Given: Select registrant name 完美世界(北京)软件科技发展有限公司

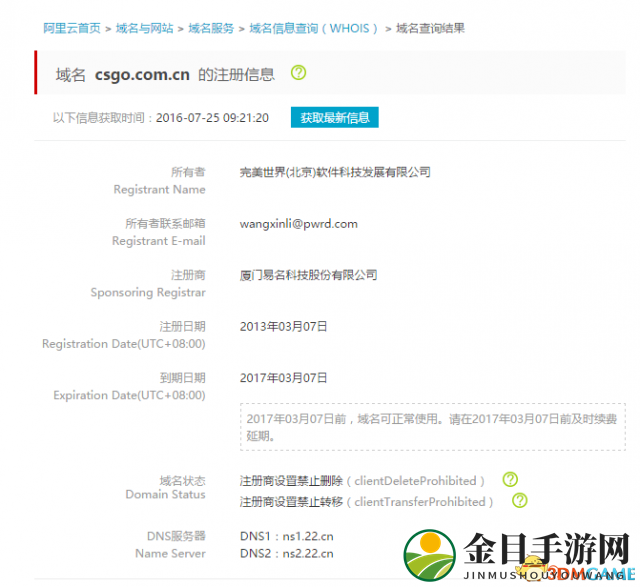Looking at the screenshot, I should tap(335, 172).
